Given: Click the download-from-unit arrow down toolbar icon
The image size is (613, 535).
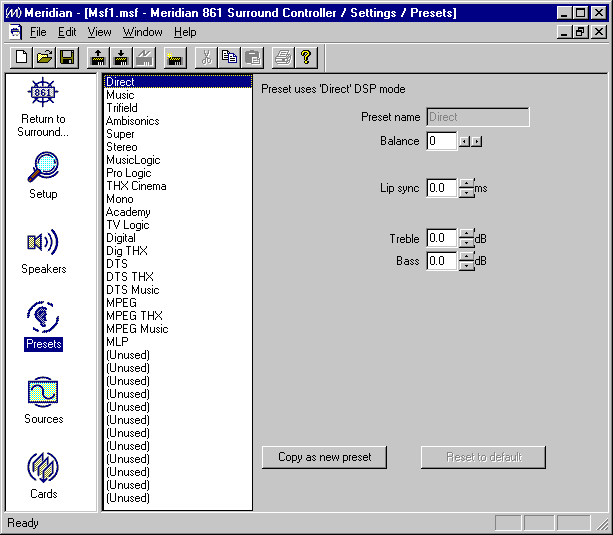Looking at the screenshot, I should pyautogui.click(x=121, y=58).
